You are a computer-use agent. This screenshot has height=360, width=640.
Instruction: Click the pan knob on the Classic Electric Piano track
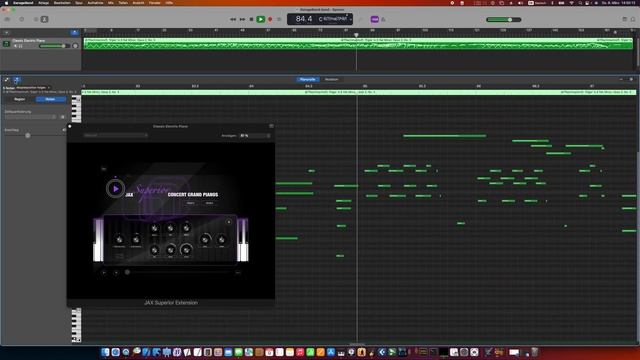click(75, 46)
